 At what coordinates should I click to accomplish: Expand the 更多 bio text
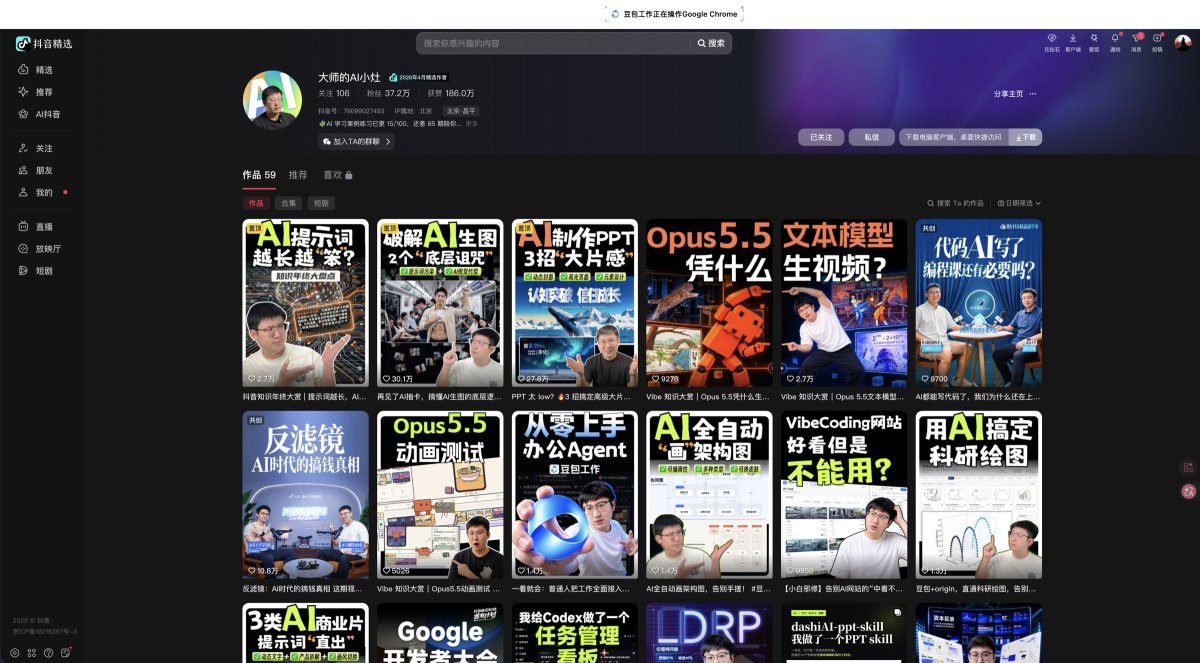click(x=472, y=124)
